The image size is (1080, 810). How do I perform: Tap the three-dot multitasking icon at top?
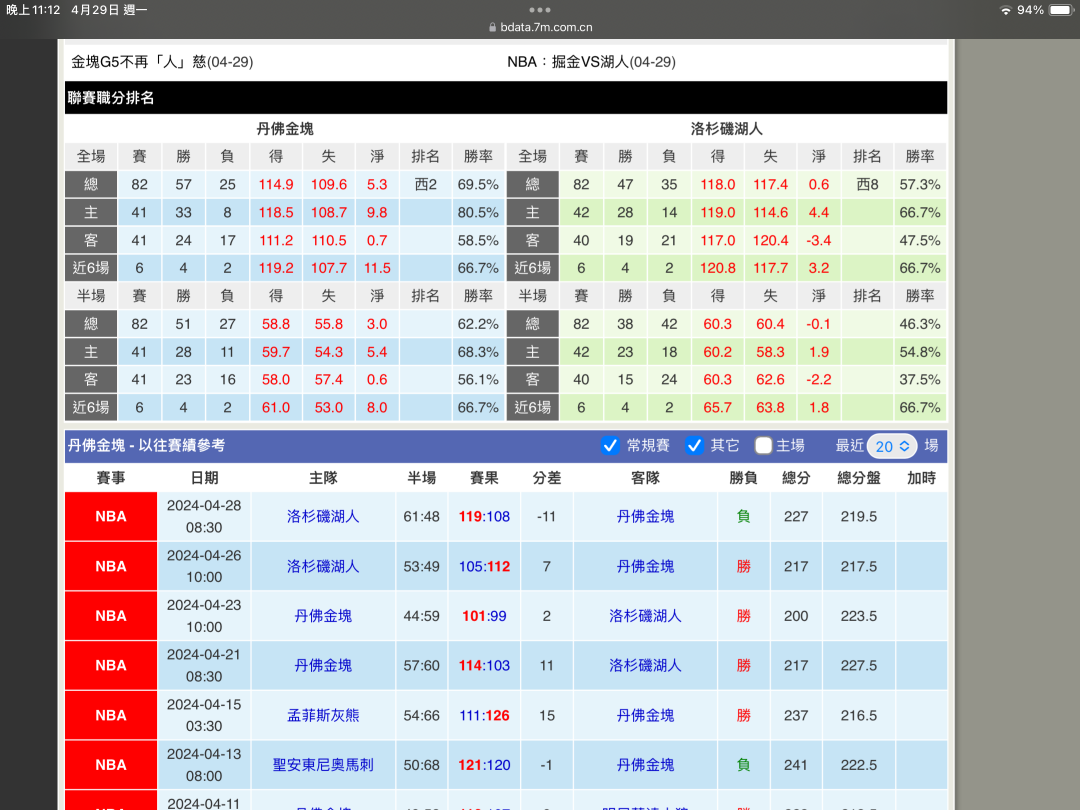[x=539, y=10]
